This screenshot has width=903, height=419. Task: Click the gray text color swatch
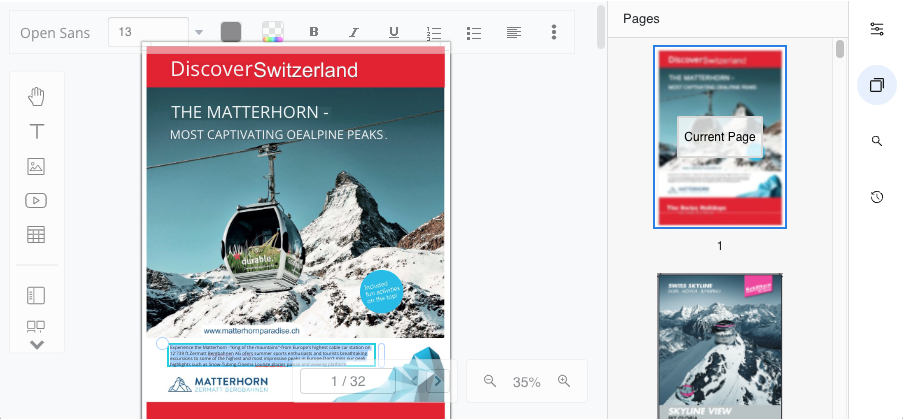(x=231, y=32)
